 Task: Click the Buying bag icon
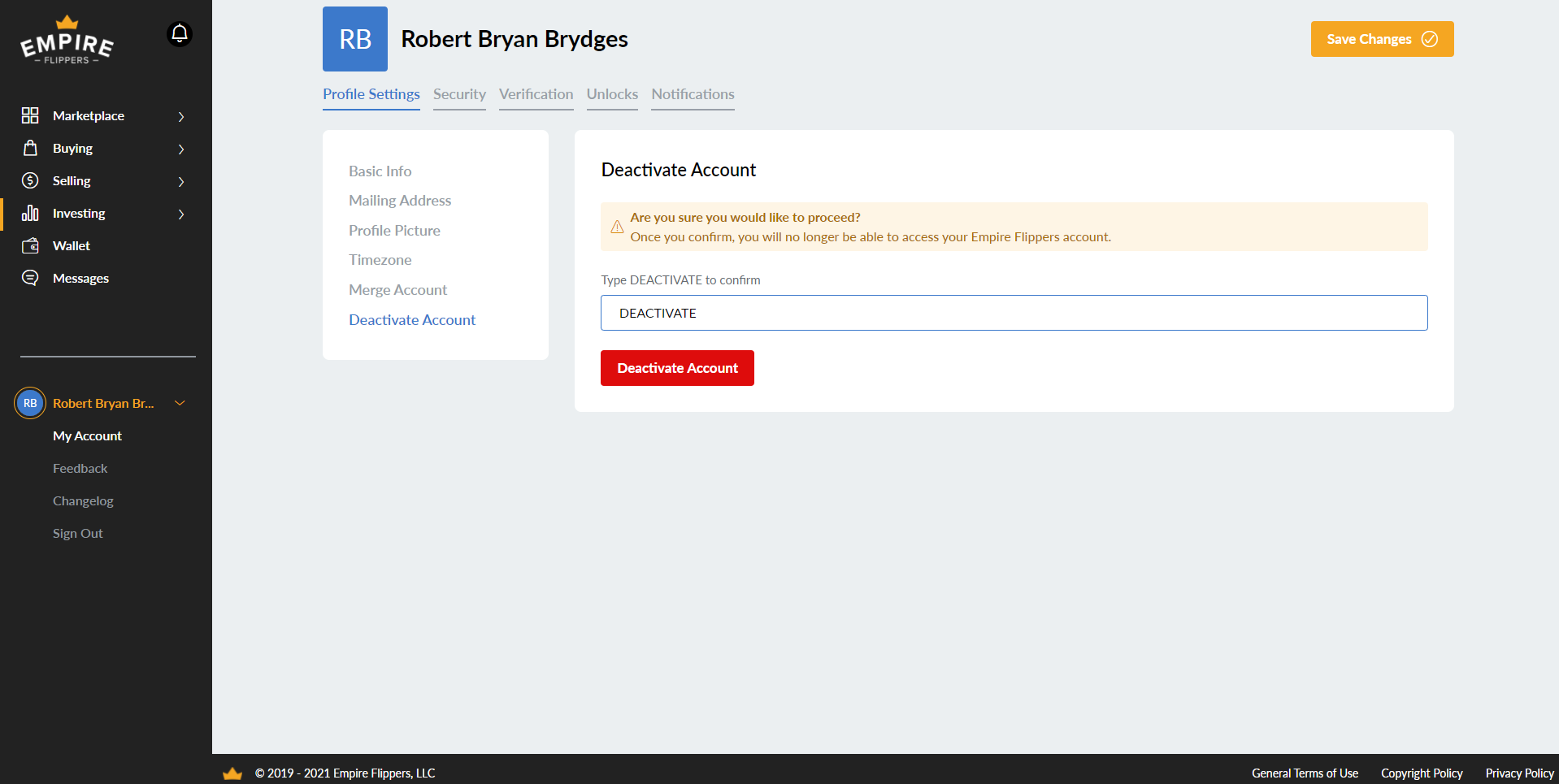pyautogui.click(x=30, y=148)
